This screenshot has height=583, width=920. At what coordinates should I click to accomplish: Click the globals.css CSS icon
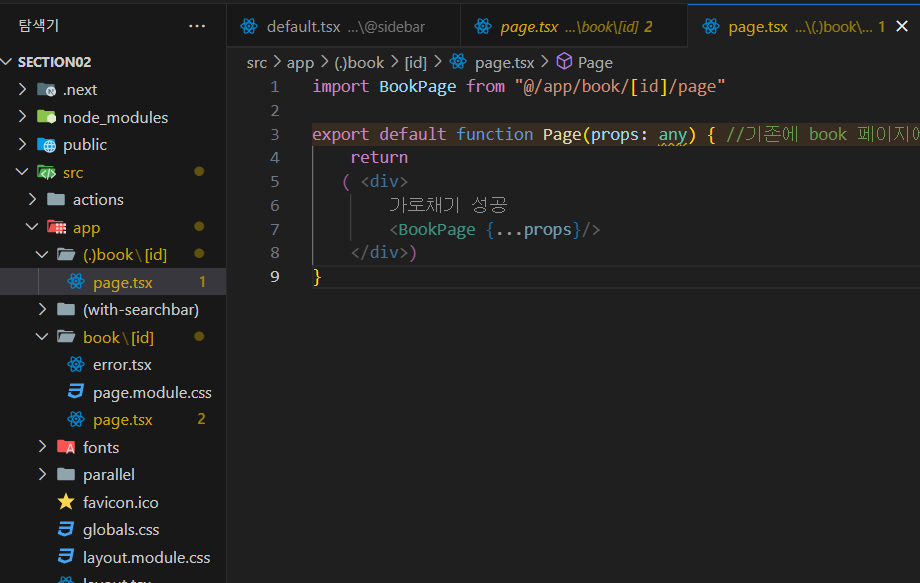pyautogui.click(x=66, y=529)
